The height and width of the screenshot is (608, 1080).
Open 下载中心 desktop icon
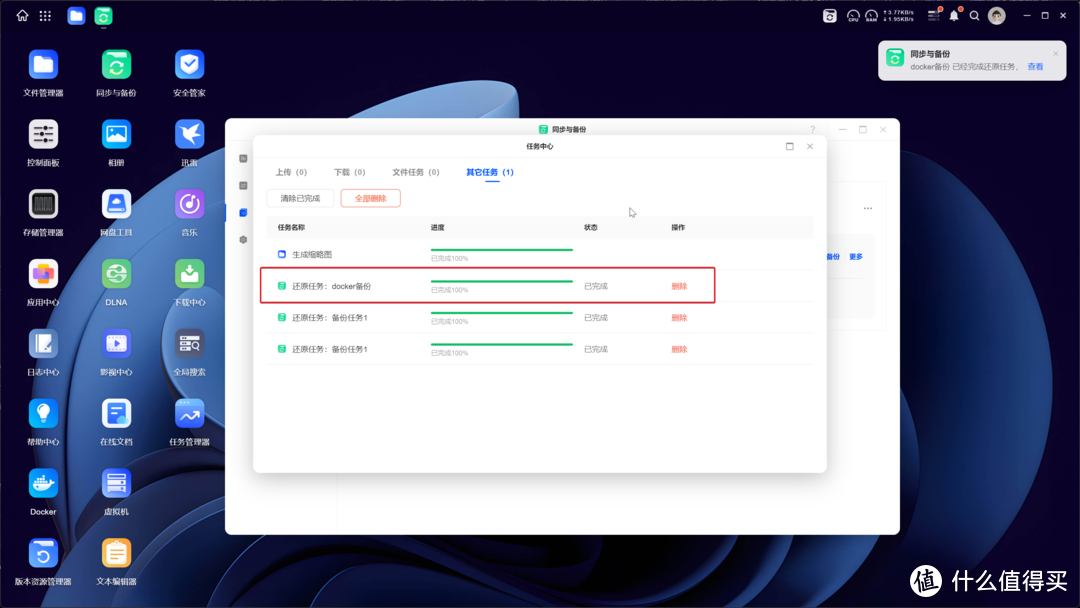coord(189,274)
